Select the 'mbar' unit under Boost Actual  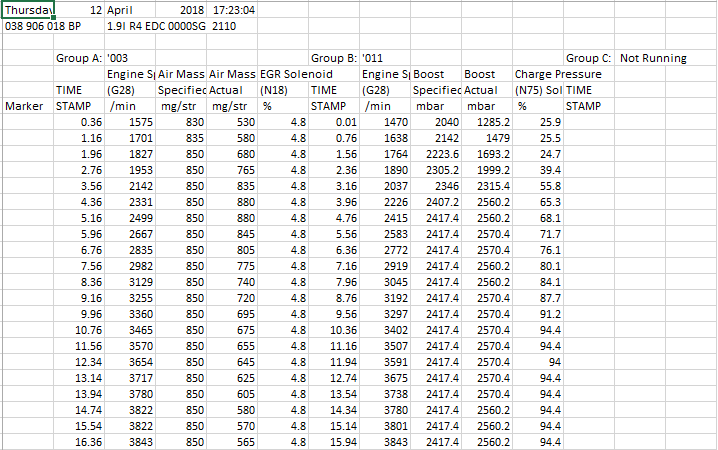tap(487, 106)
